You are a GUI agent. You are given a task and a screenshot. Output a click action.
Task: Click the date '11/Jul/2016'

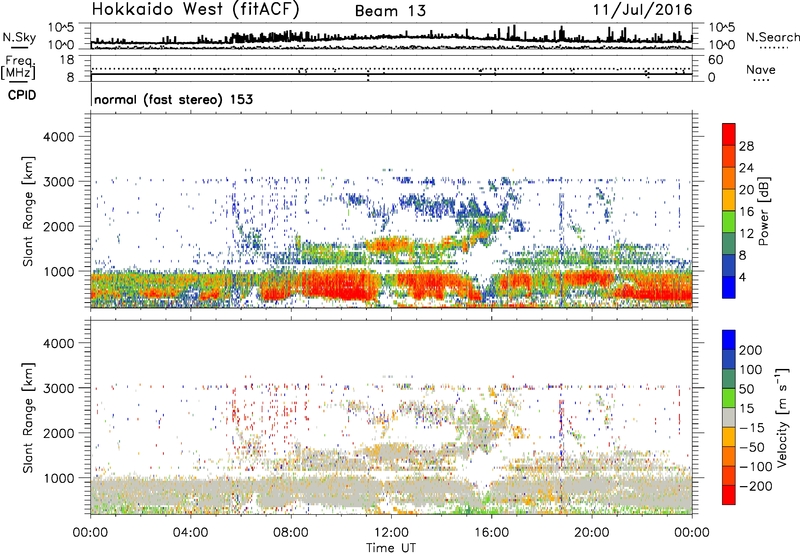[x=643, y=10]
